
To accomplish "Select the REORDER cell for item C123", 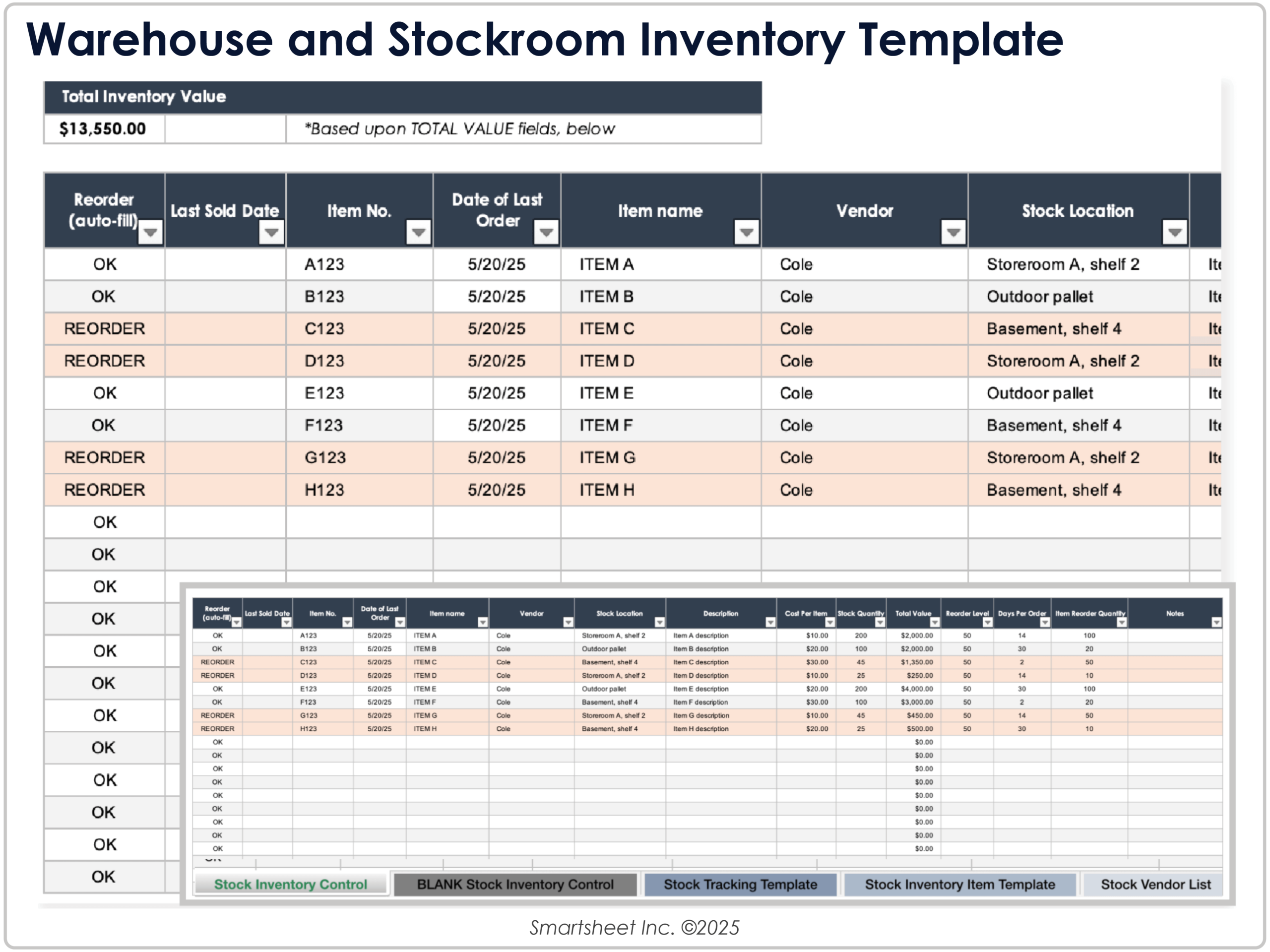I will [104, 328].
